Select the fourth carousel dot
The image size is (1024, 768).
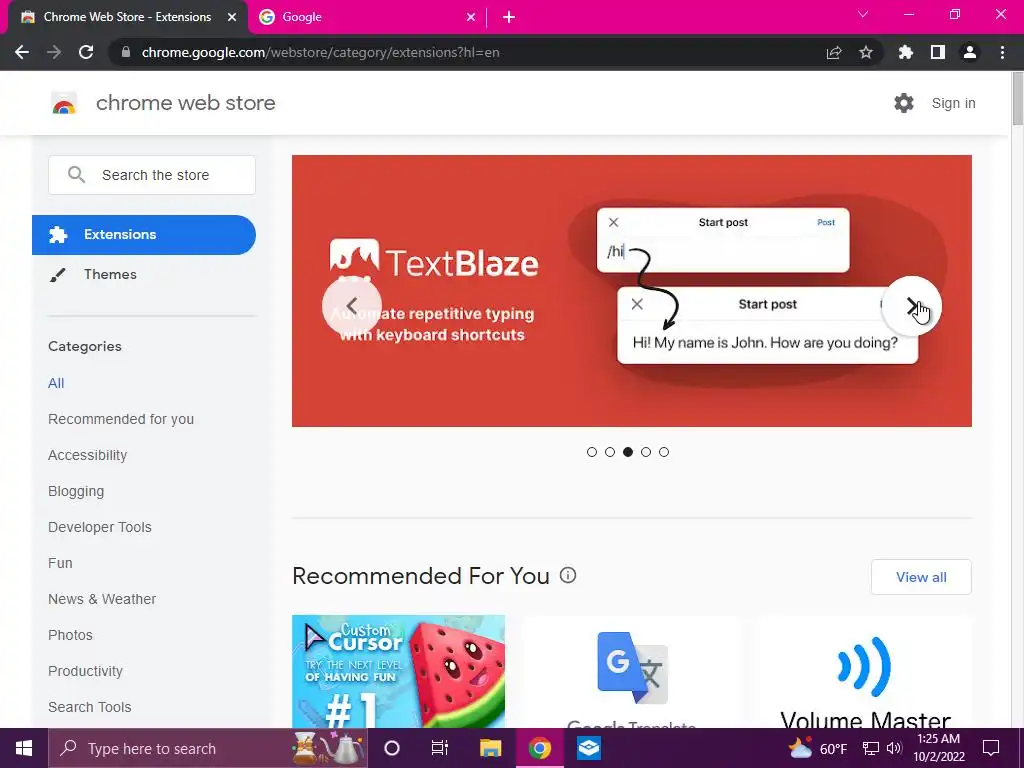coord(646,452)
